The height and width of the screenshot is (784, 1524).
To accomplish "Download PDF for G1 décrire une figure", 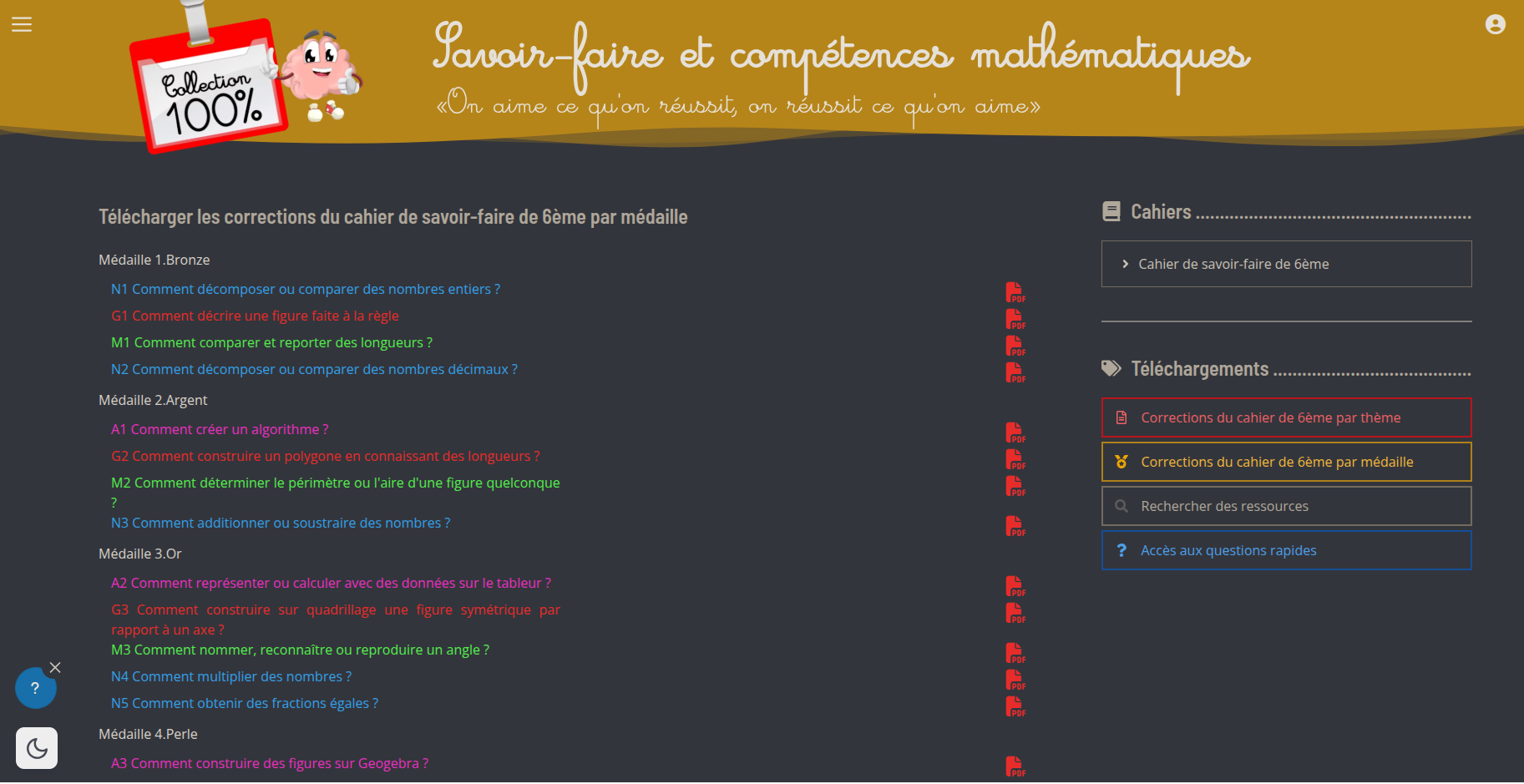I will 1015,319.
